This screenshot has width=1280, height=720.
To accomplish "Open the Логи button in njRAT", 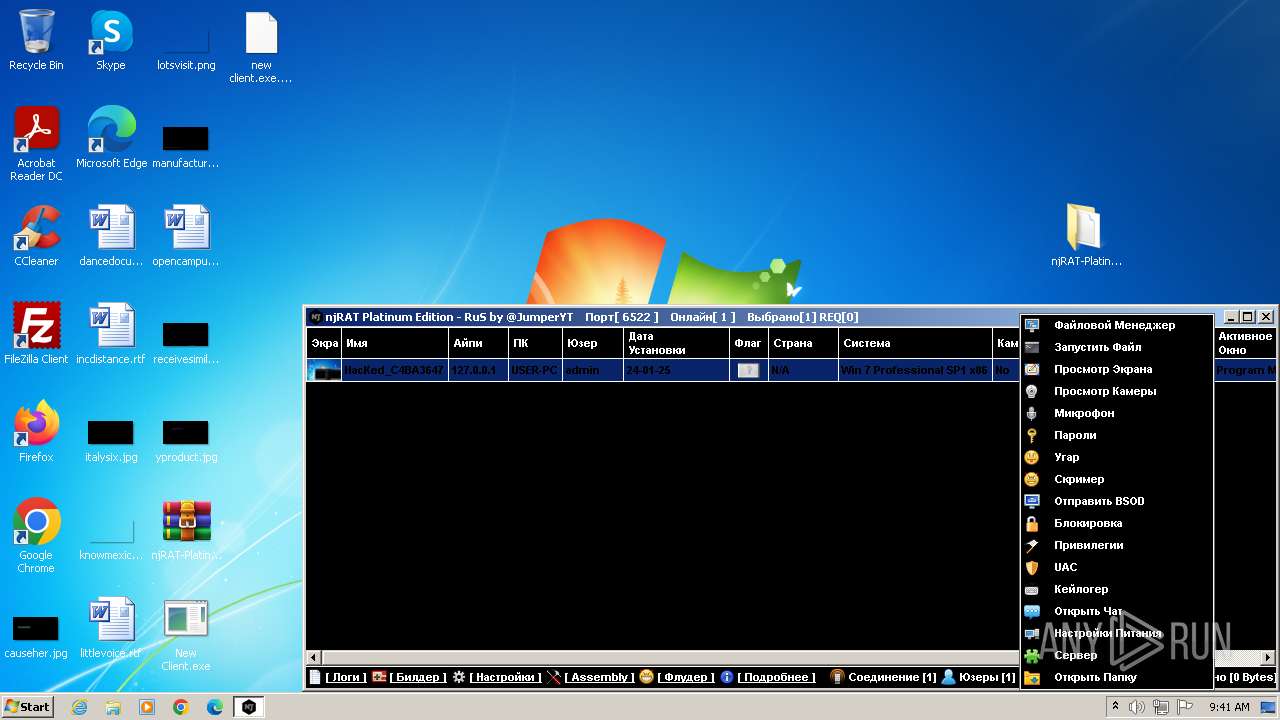I will [338, 677].
